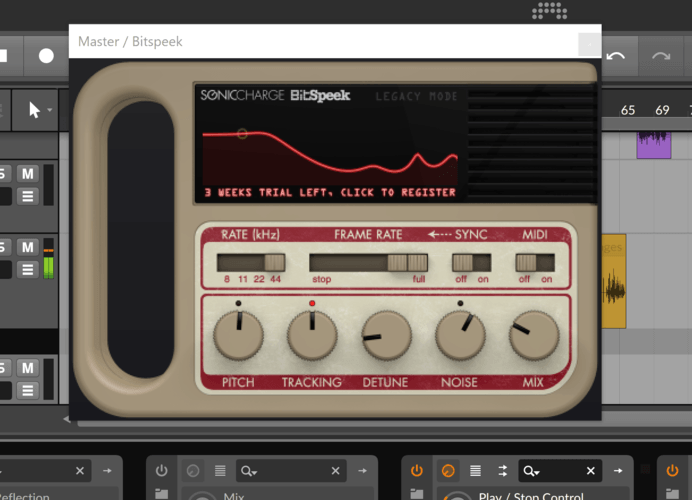Click the 'stop' label under FRAME RATE
Viewport: 692px width, 500px height.
tap(322, 279)
